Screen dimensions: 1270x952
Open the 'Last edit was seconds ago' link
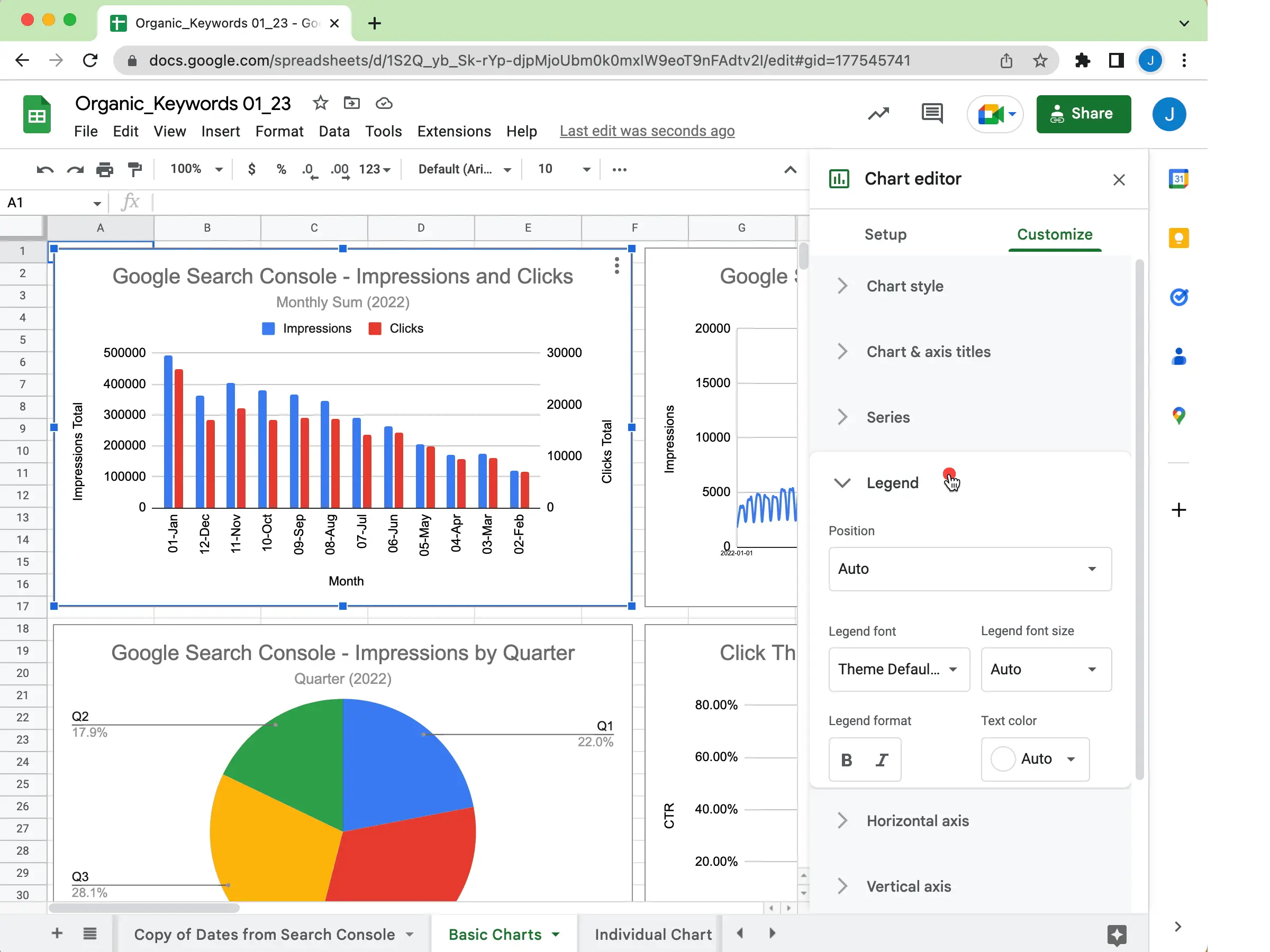tap(647, 131)
